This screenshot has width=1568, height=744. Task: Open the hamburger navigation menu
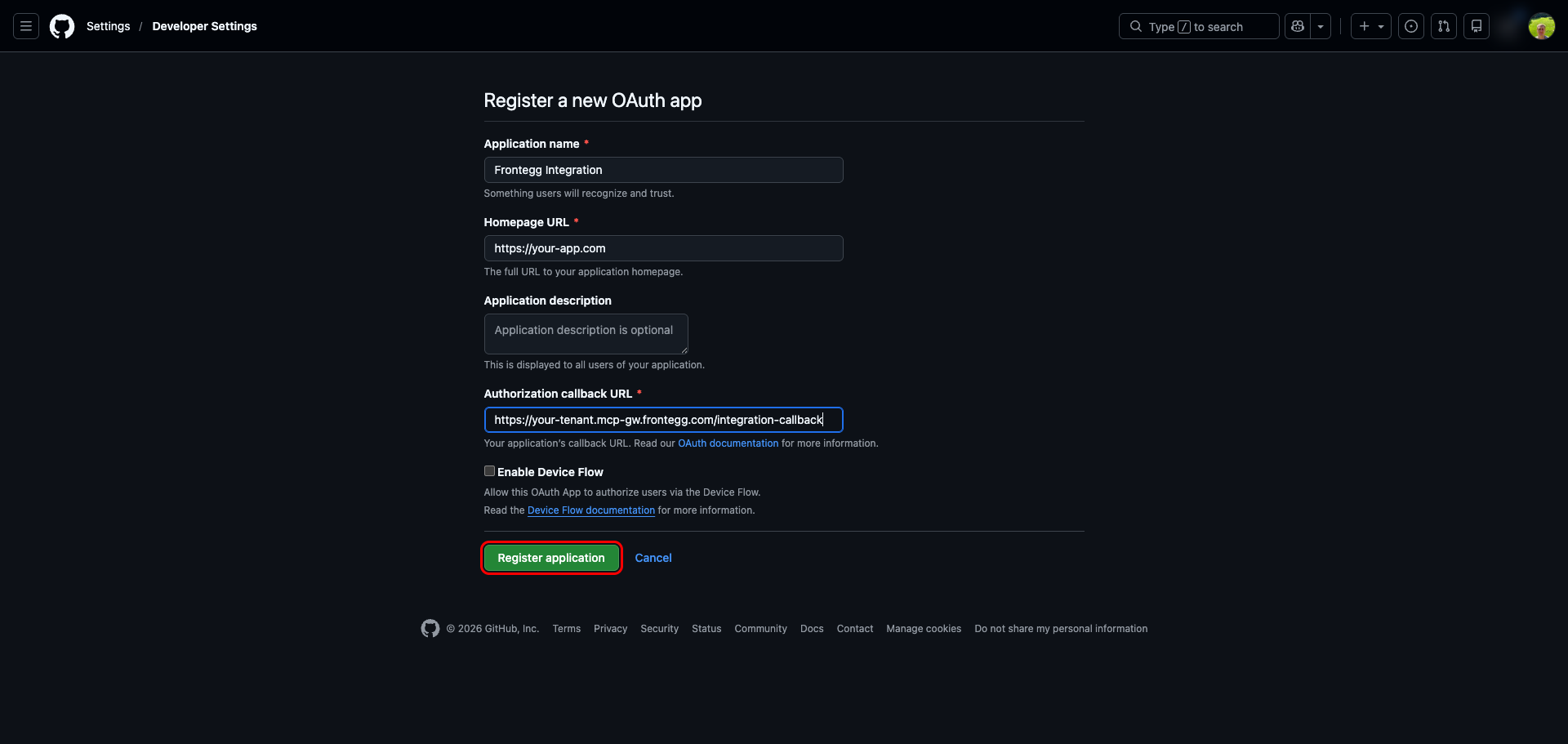(26, 26)
